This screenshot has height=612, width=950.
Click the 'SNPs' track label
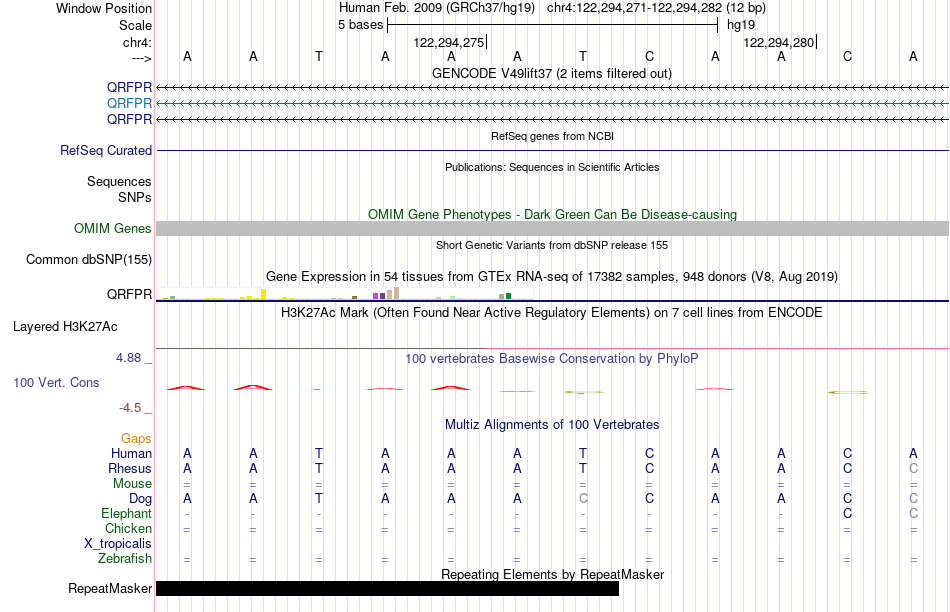(x=135, y=197)
